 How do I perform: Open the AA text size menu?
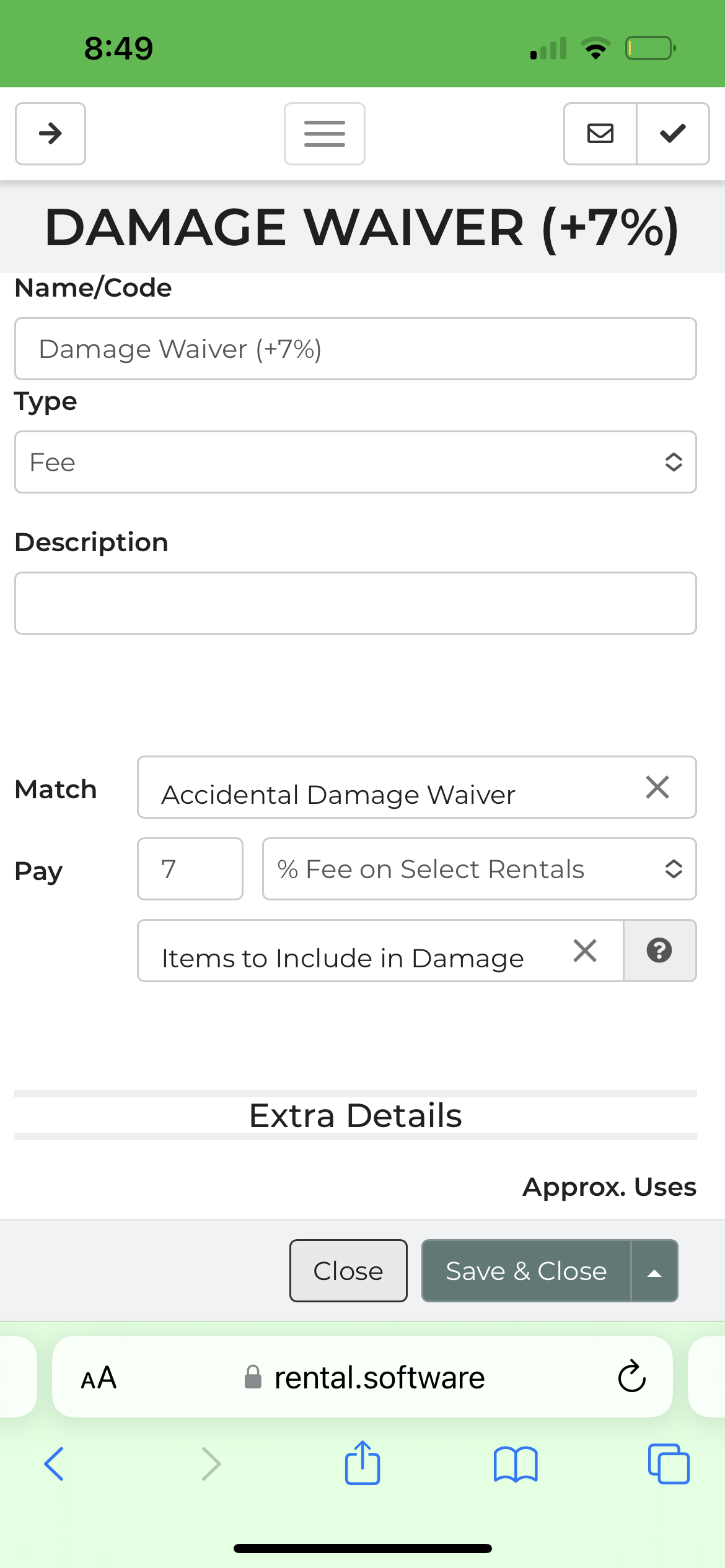click(x=99, y=1377)
